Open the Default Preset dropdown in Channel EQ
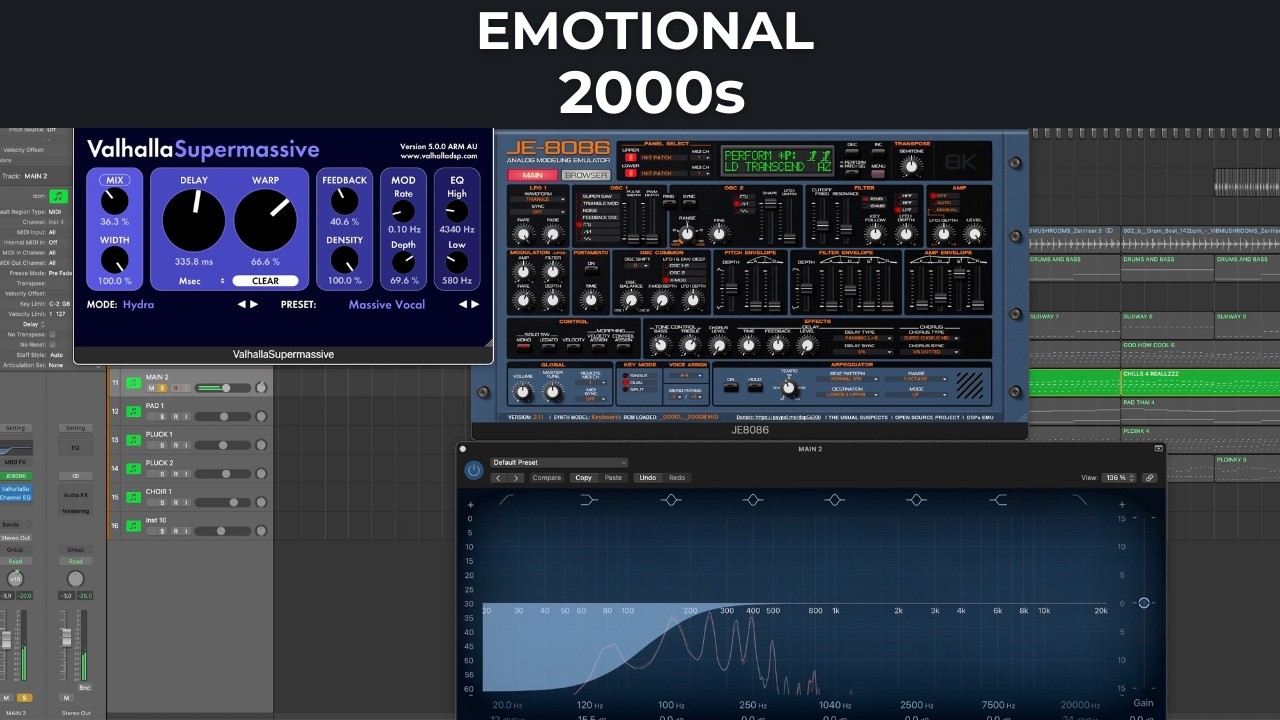 pos(559,462)
